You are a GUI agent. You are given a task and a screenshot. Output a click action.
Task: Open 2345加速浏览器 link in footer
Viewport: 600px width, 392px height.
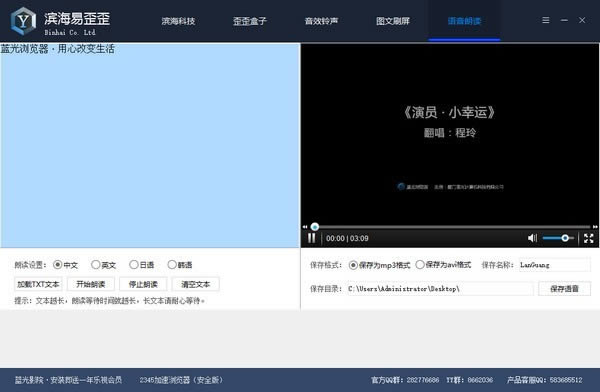pyautogui.click(x=181, y=380)
